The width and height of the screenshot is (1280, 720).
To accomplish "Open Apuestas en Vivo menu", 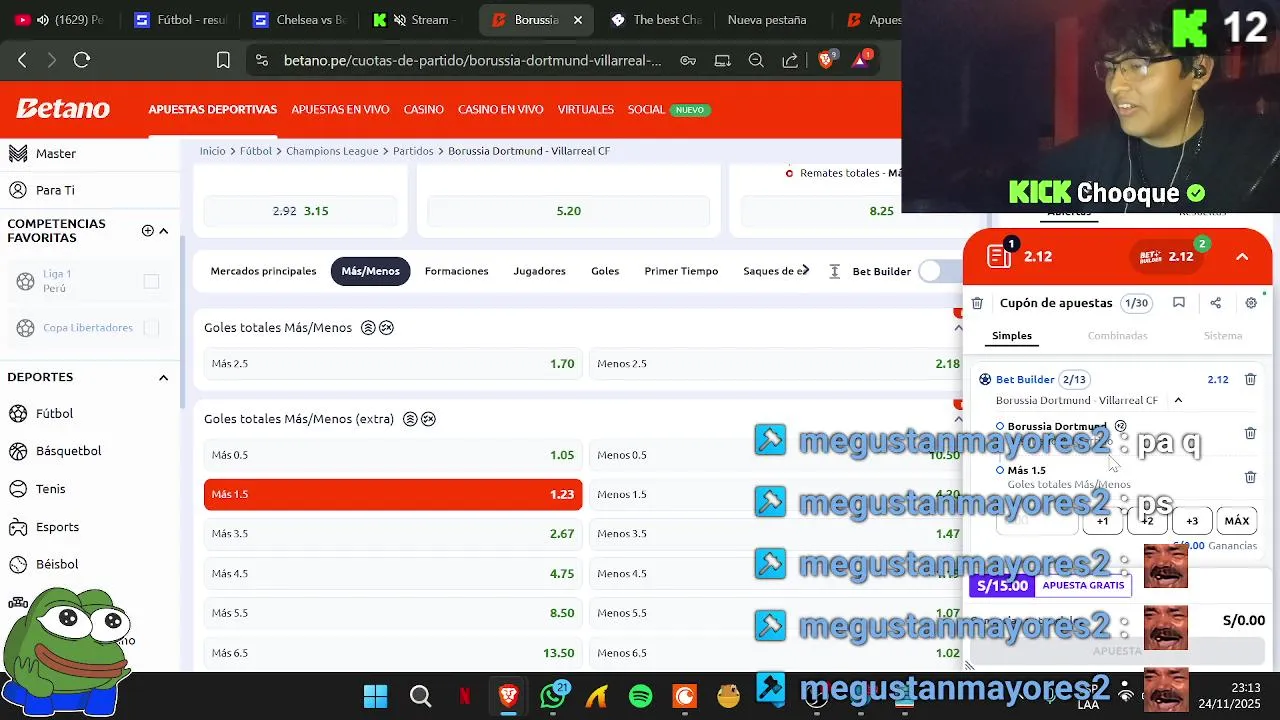I will pos(340,109).
